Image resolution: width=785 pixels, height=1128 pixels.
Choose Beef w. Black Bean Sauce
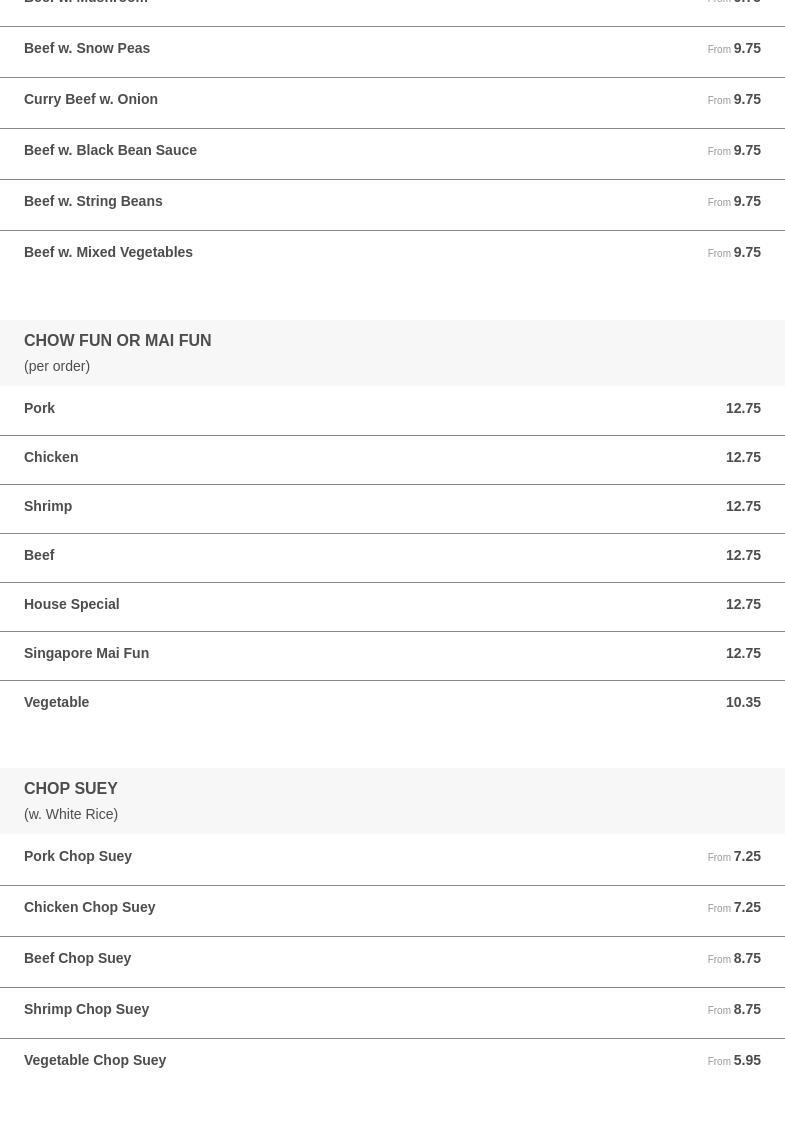[x=110, y=150]
